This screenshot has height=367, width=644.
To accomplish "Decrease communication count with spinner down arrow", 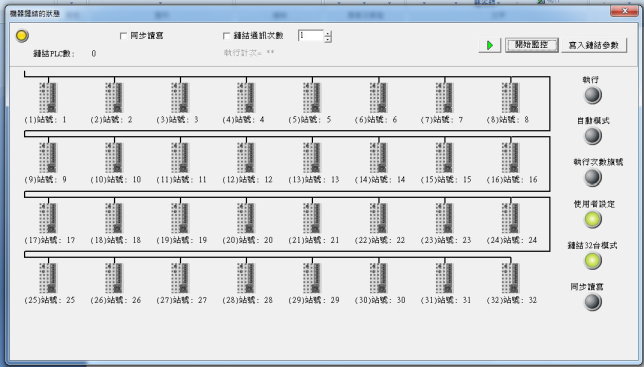I will [x=328, y=39].
